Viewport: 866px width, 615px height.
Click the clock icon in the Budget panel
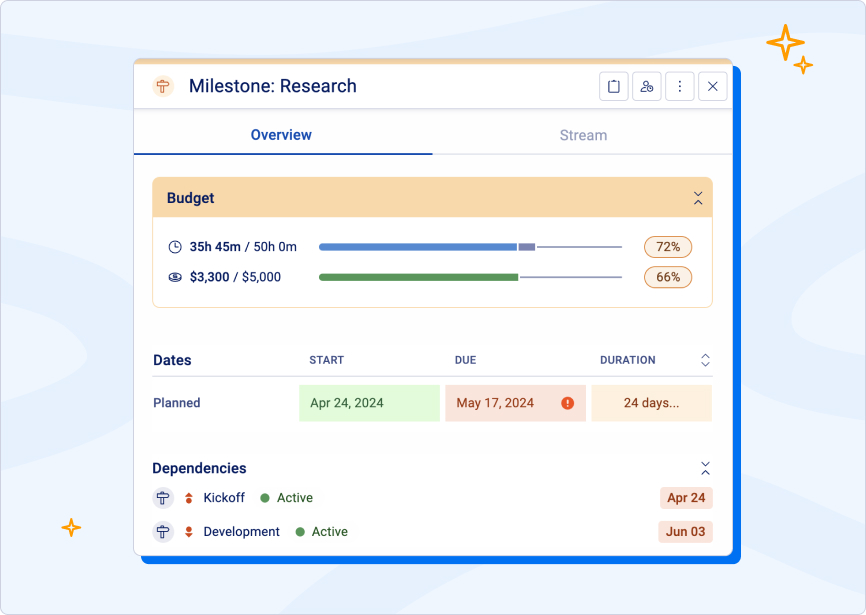click(177, 246)
